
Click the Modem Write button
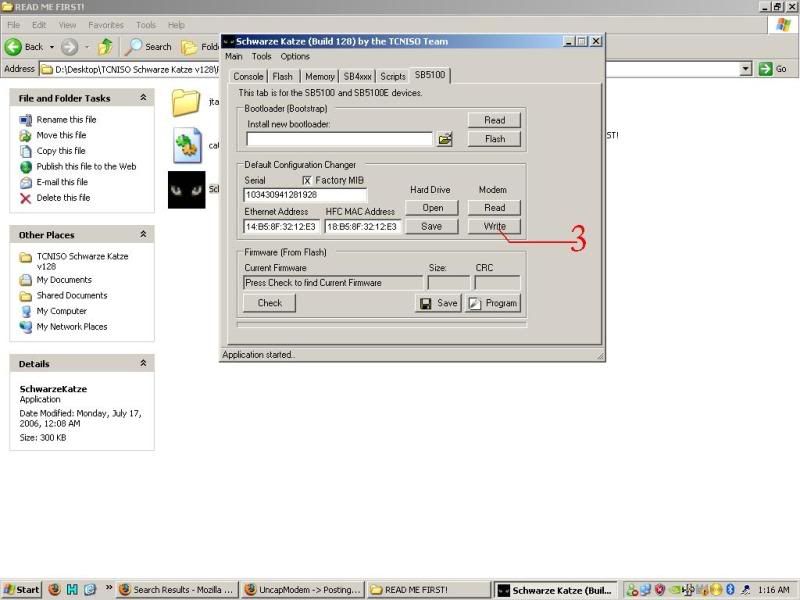494,226
